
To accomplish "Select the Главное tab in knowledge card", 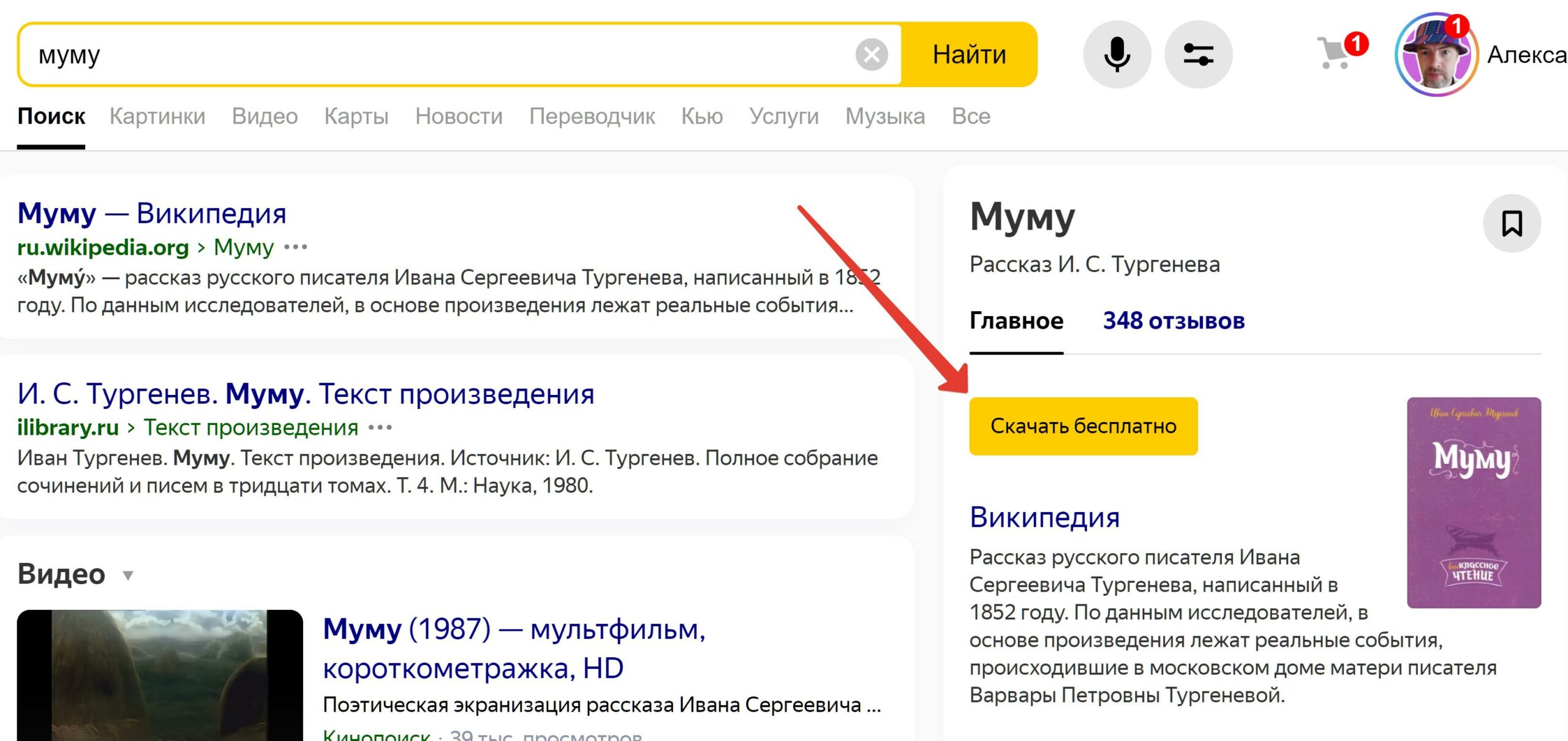I will [1016, 321].
